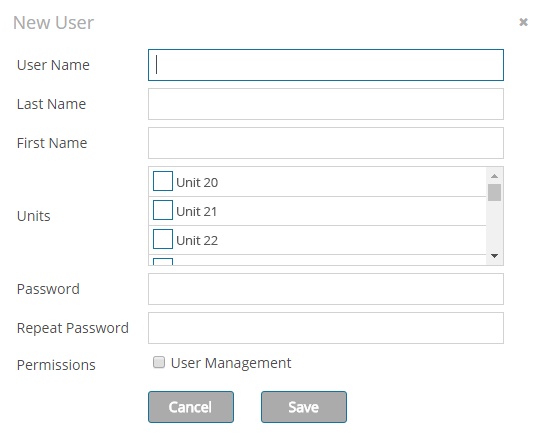Focus the User Name text field
545x440 pixels.
pyautogui.click(x=326, y=65)
